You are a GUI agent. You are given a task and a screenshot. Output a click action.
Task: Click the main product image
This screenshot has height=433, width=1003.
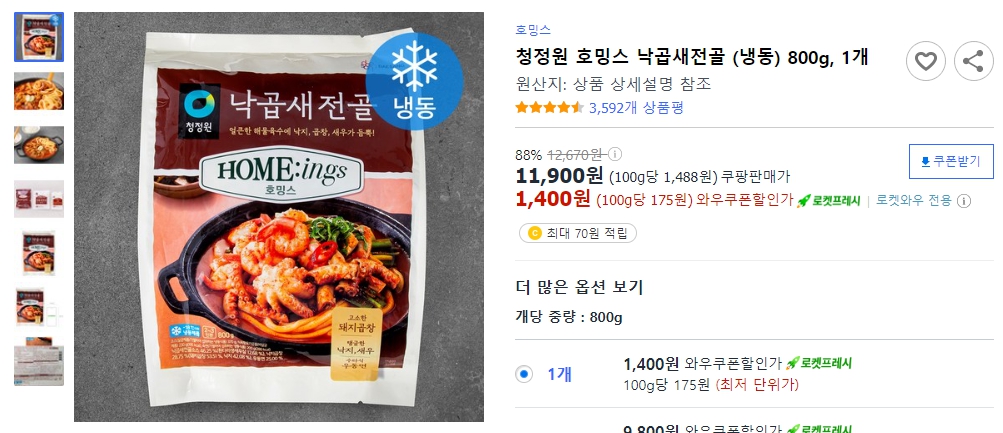coord(279,217)
